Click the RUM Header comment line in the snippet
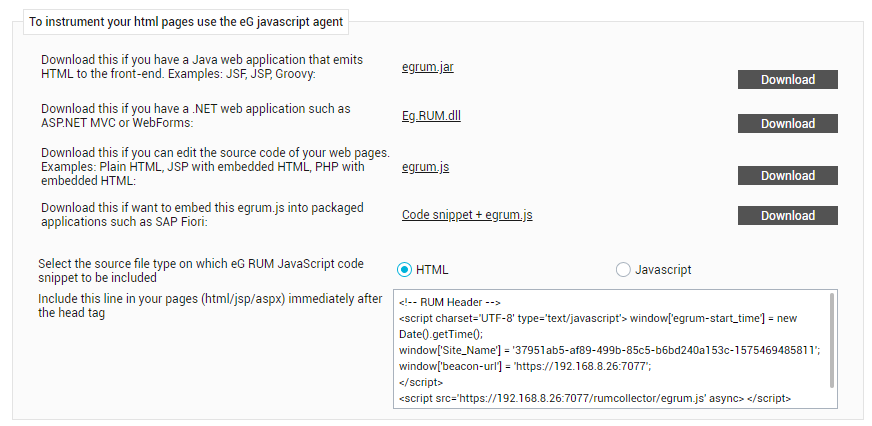 (450, 303)
